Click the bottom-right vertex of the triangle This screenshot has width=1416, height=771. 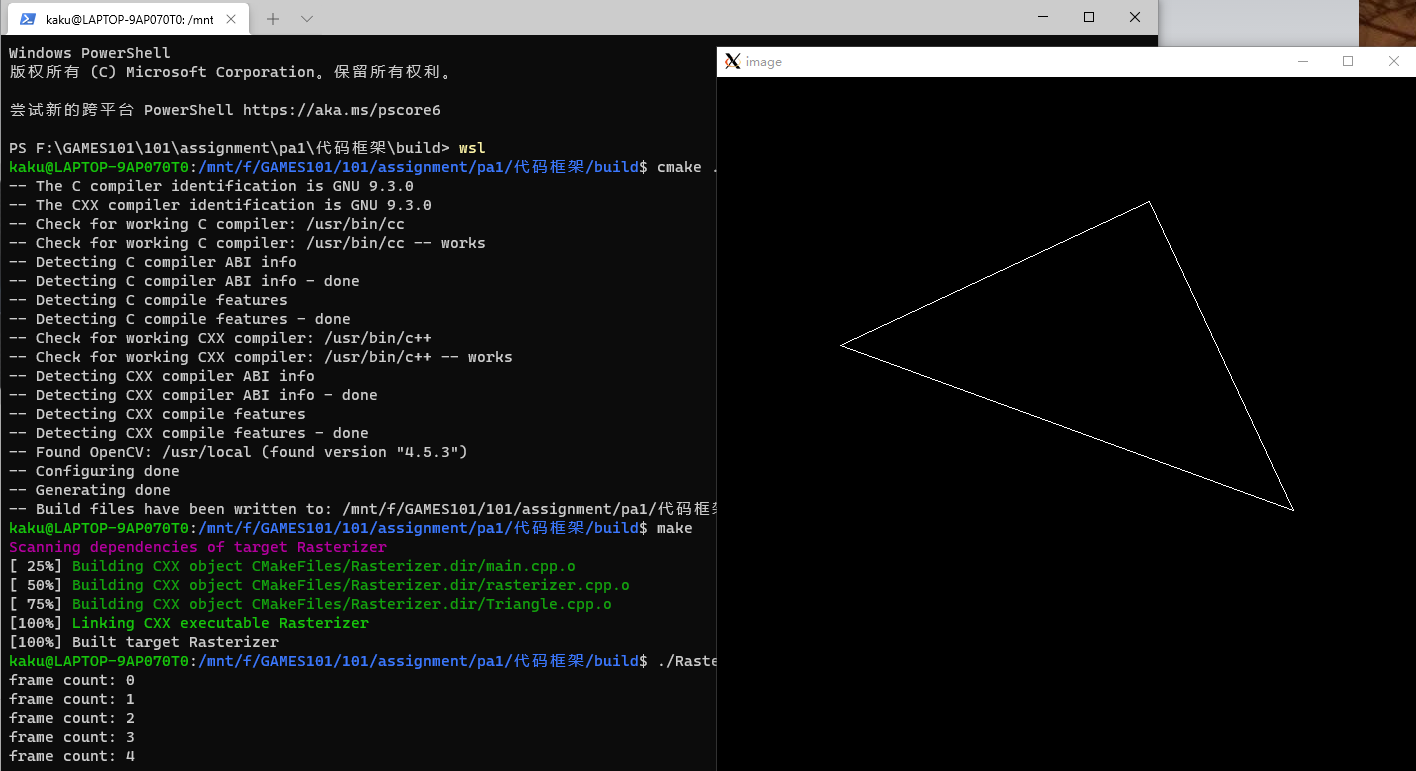click(1293, 510)
